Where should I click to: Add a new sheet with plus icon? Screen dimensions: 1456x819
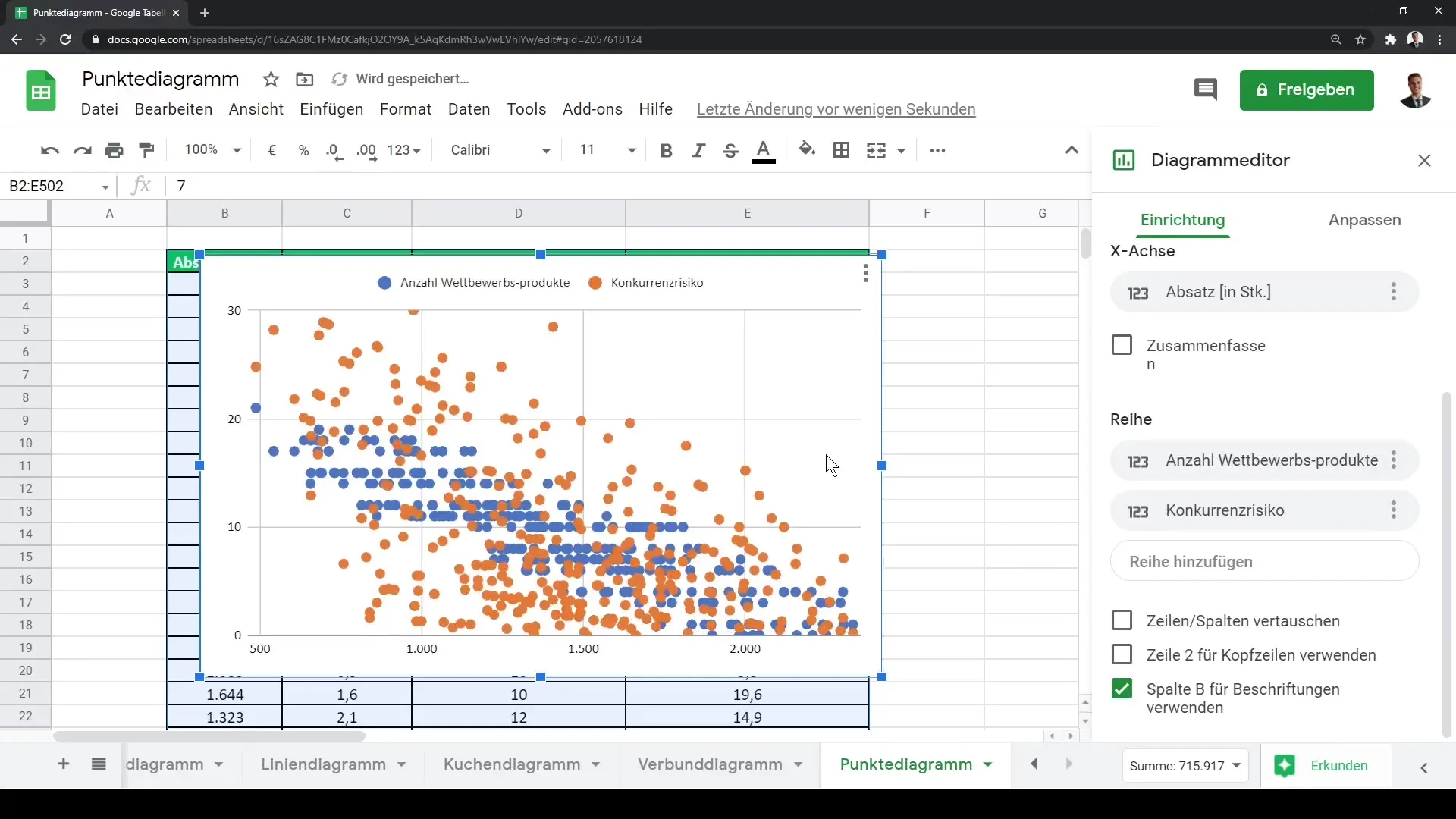coord(64,764)
